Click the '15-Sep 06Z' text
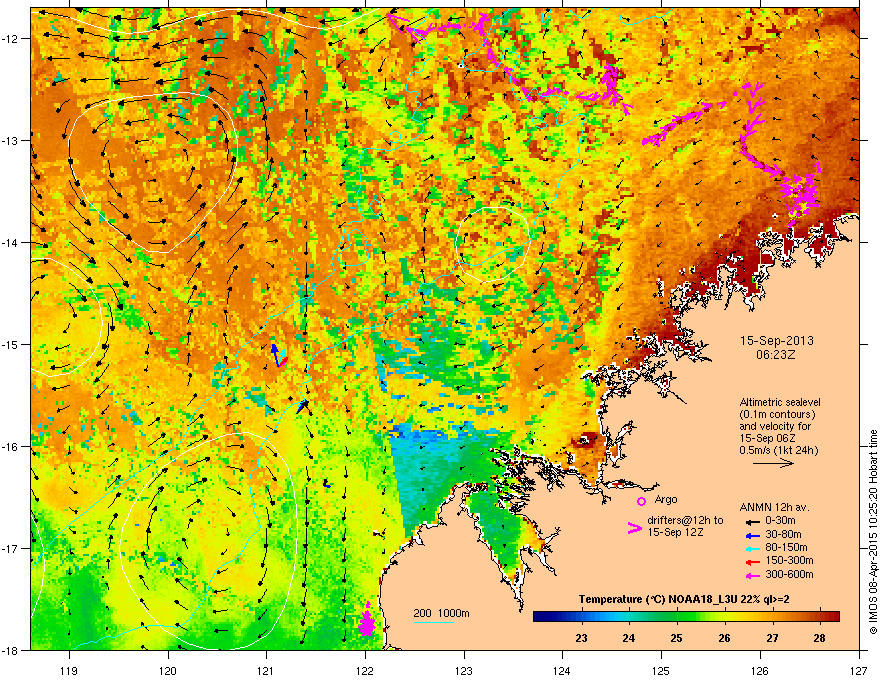This screenshot has height=680, width=880. pyautogui.click(x=767, y=438)
